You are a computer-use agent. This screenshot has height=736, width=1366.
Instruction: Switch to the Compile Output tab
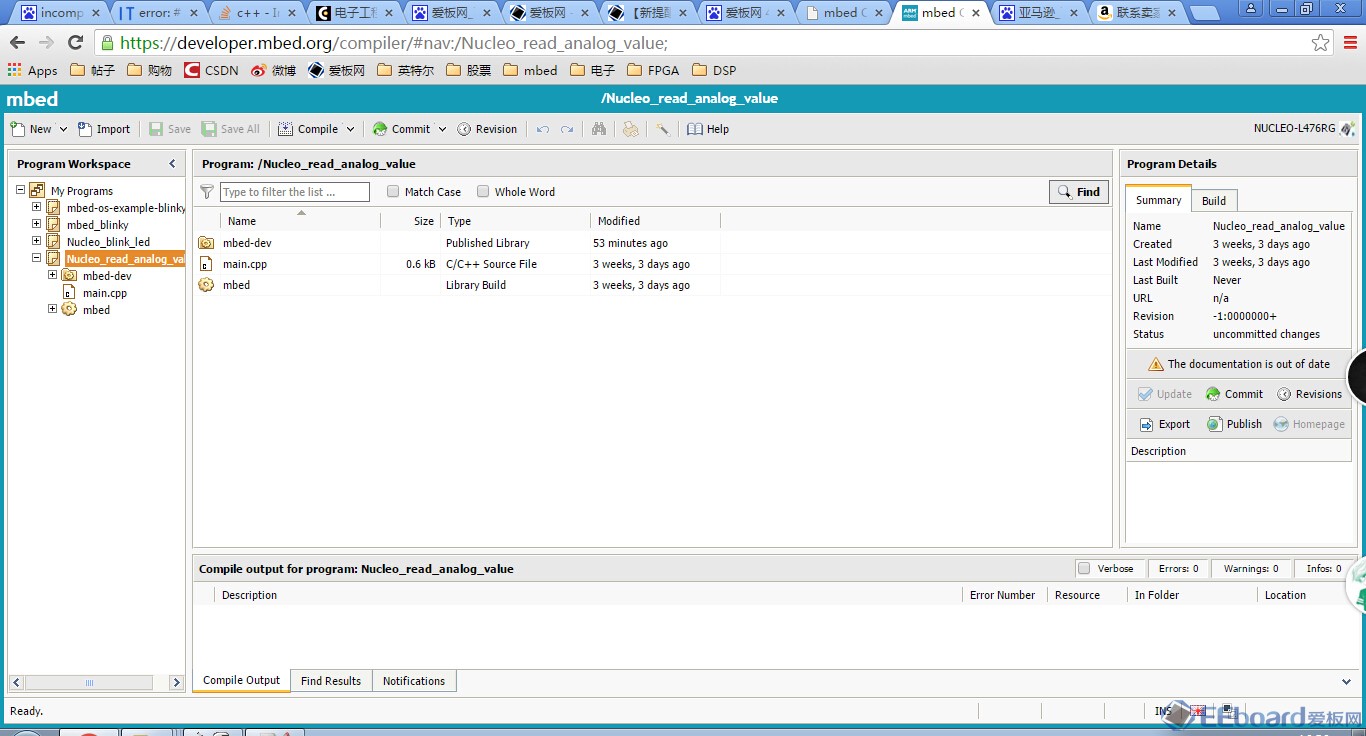click(x=241, y=681)
